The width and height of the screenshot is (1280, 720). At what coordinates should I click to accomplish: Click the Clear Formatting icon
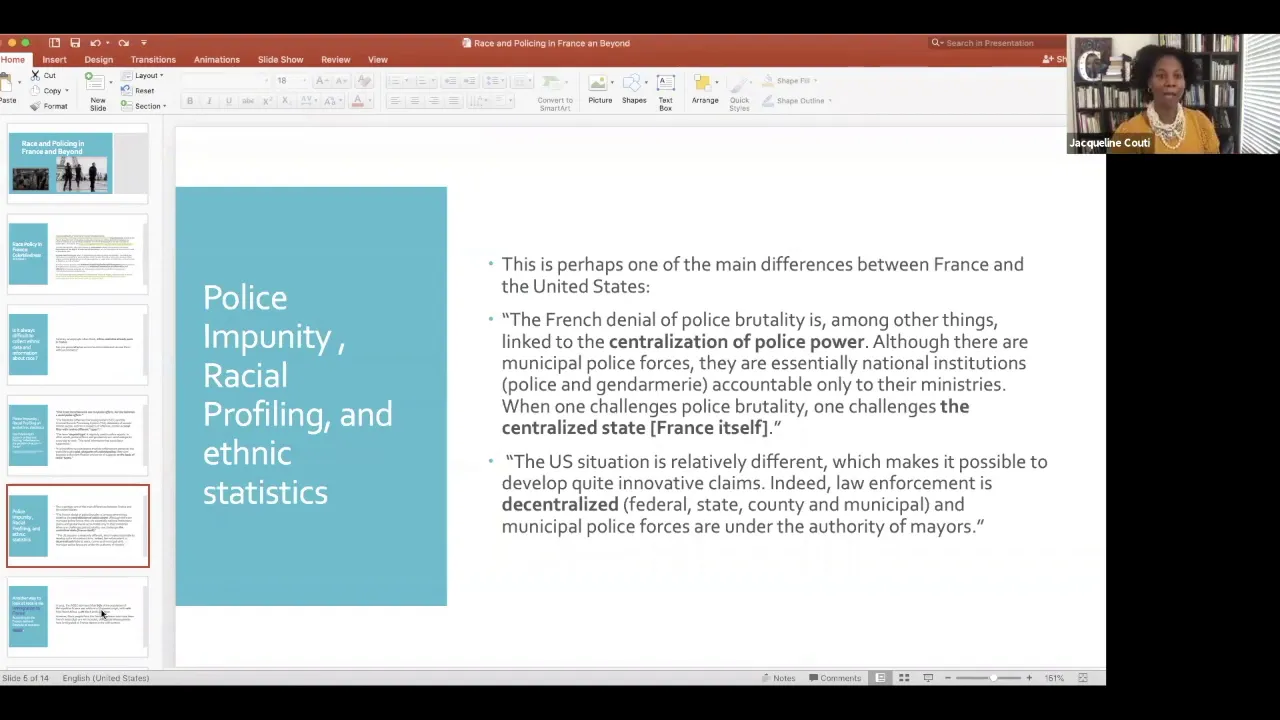pyautogui.click(x=365, y=81)
